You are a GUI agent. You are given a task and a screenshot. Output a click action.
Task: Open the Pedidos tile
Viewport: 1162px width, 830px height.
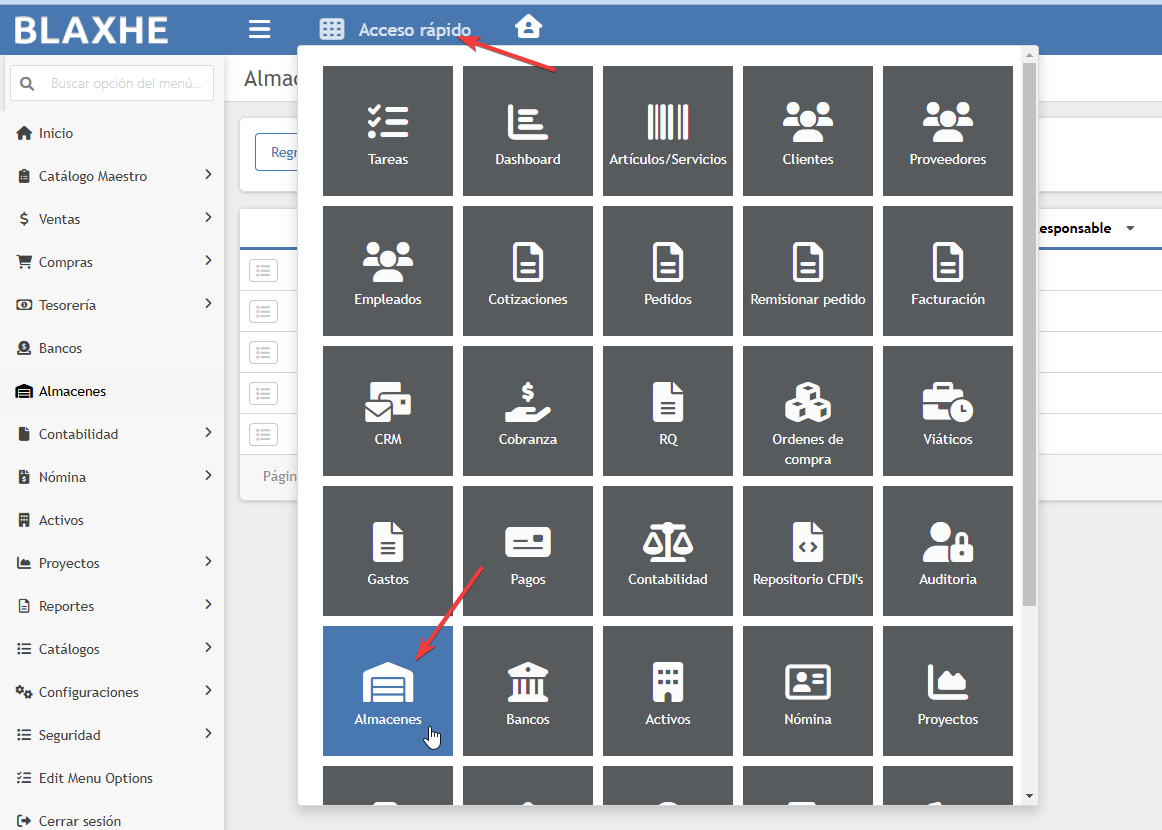[668, 271]
